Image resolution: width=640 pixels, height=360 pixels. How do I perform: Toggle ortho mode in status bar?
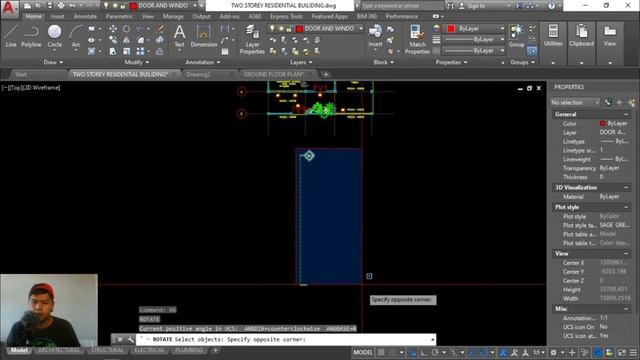(x=424, y=352)
